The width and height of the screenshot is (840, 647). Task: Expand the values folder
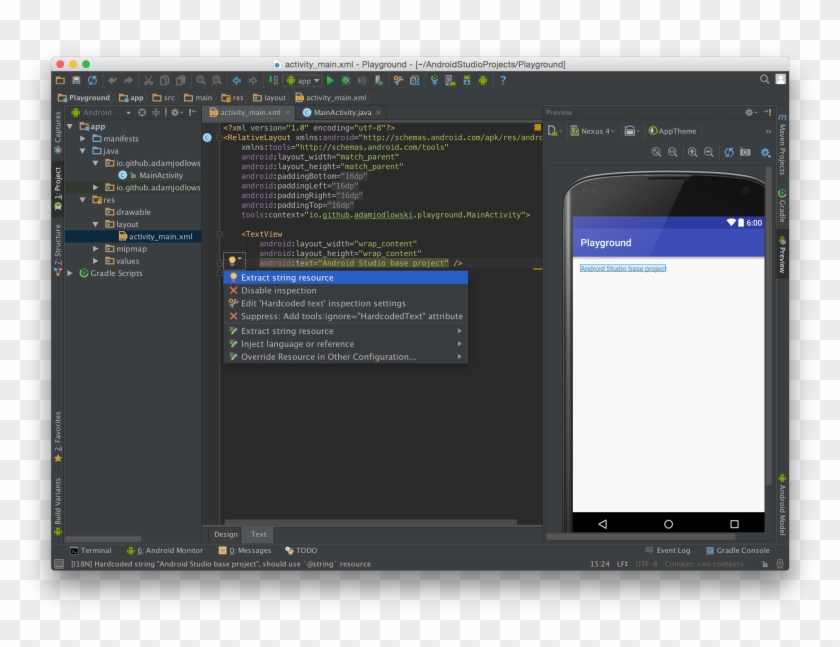[x=95, y=261]
